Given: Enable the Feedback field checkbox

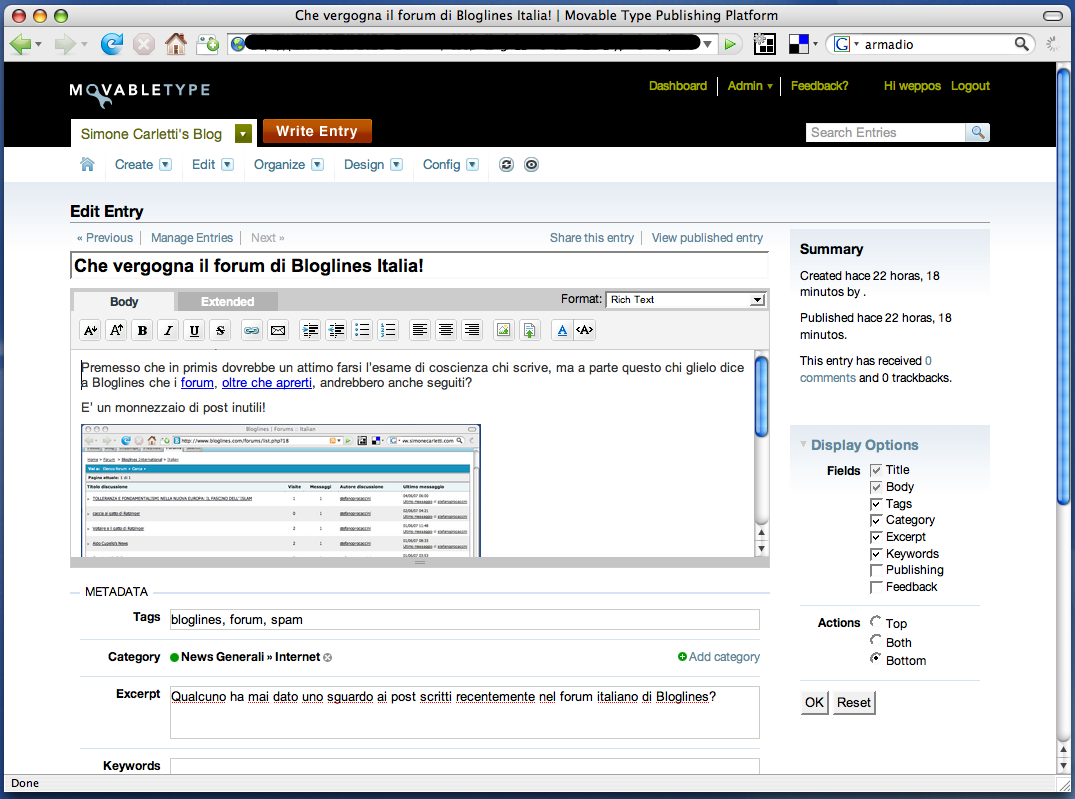Looking at the screenshot, I should [875, 587].
